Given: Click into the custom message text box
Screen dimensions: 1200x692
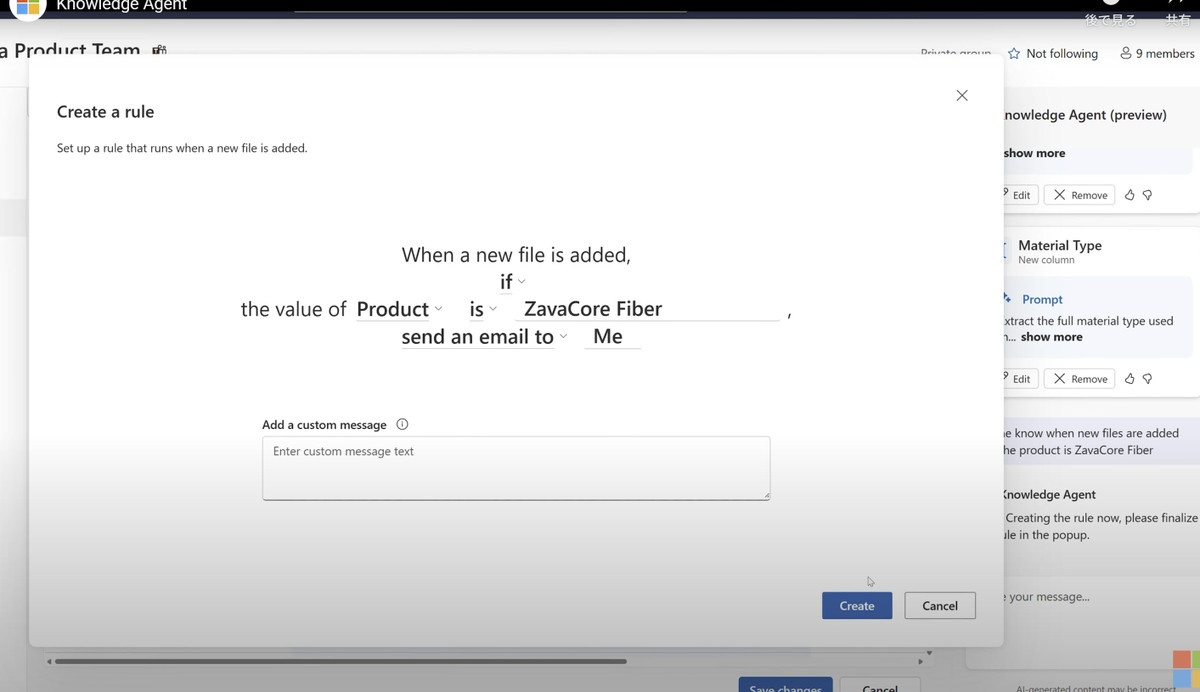Looking at the screenshot, I should coord(515,467).
